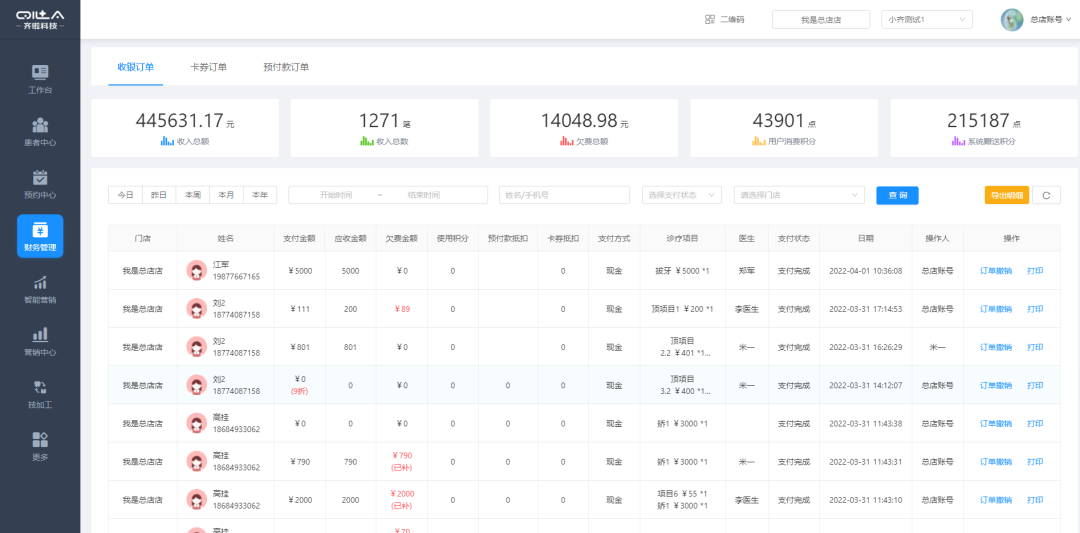Click the 开始时间 start date field

(336, 195)
